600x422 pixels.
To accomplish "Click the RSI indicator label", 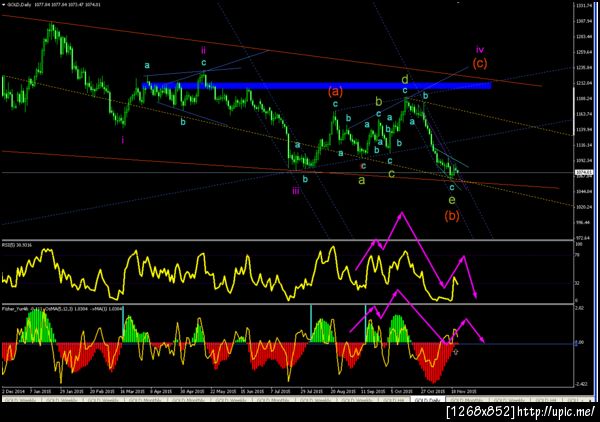I will coord(18,244).
